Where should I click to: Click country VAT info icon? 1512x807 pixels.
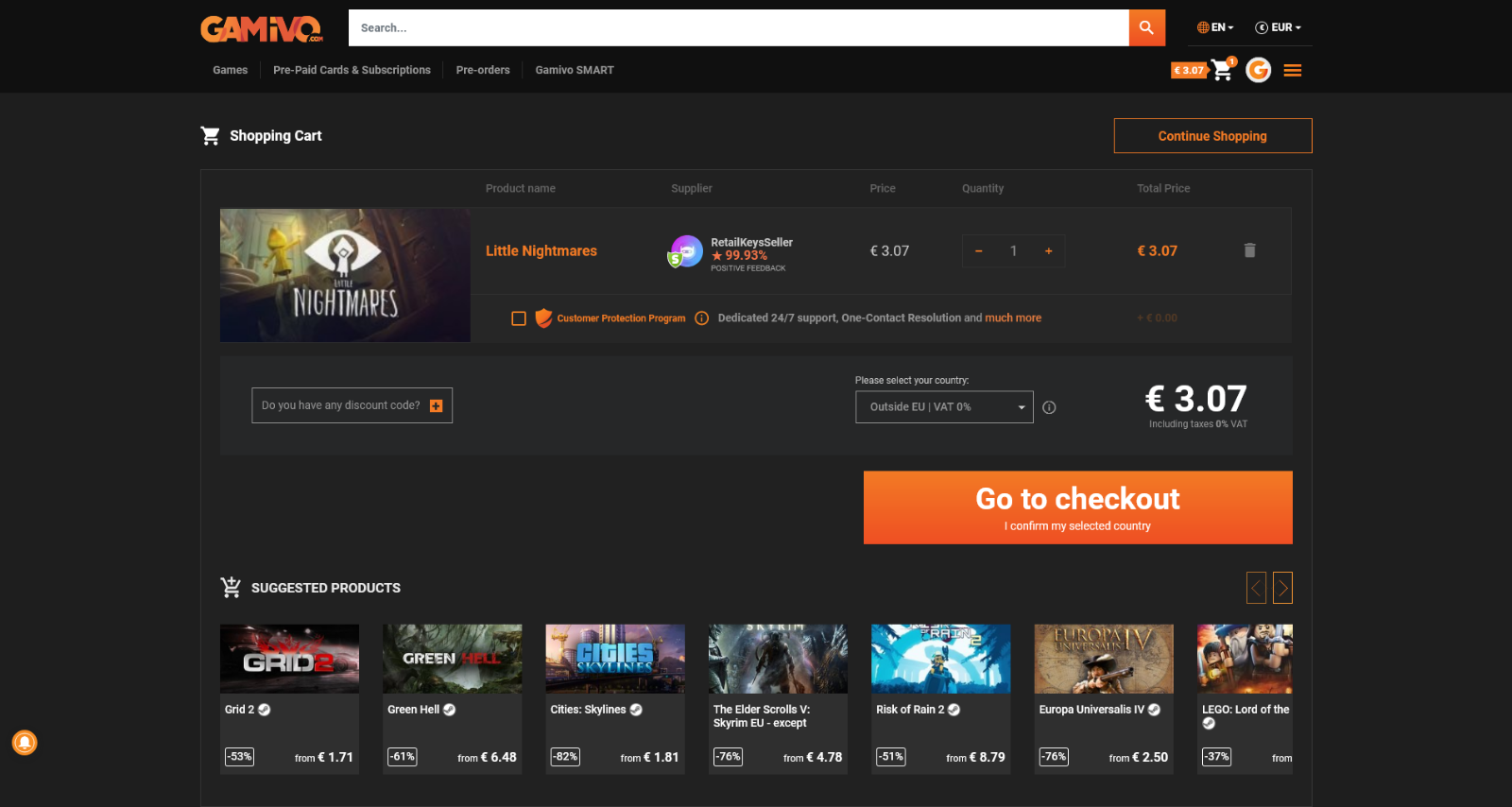click(x=1049, y=407)
